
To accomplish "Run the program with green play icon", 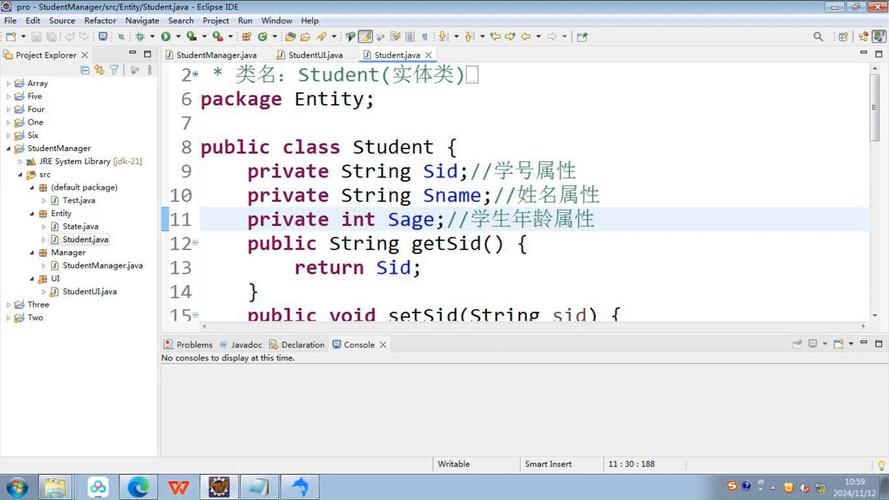I will tap(166, 37).
